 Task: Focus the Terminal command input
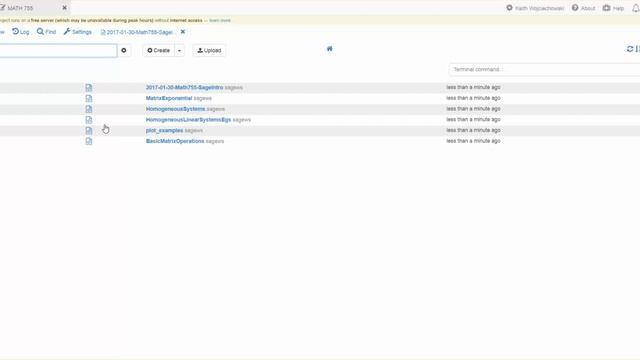(x=544, y=69)
